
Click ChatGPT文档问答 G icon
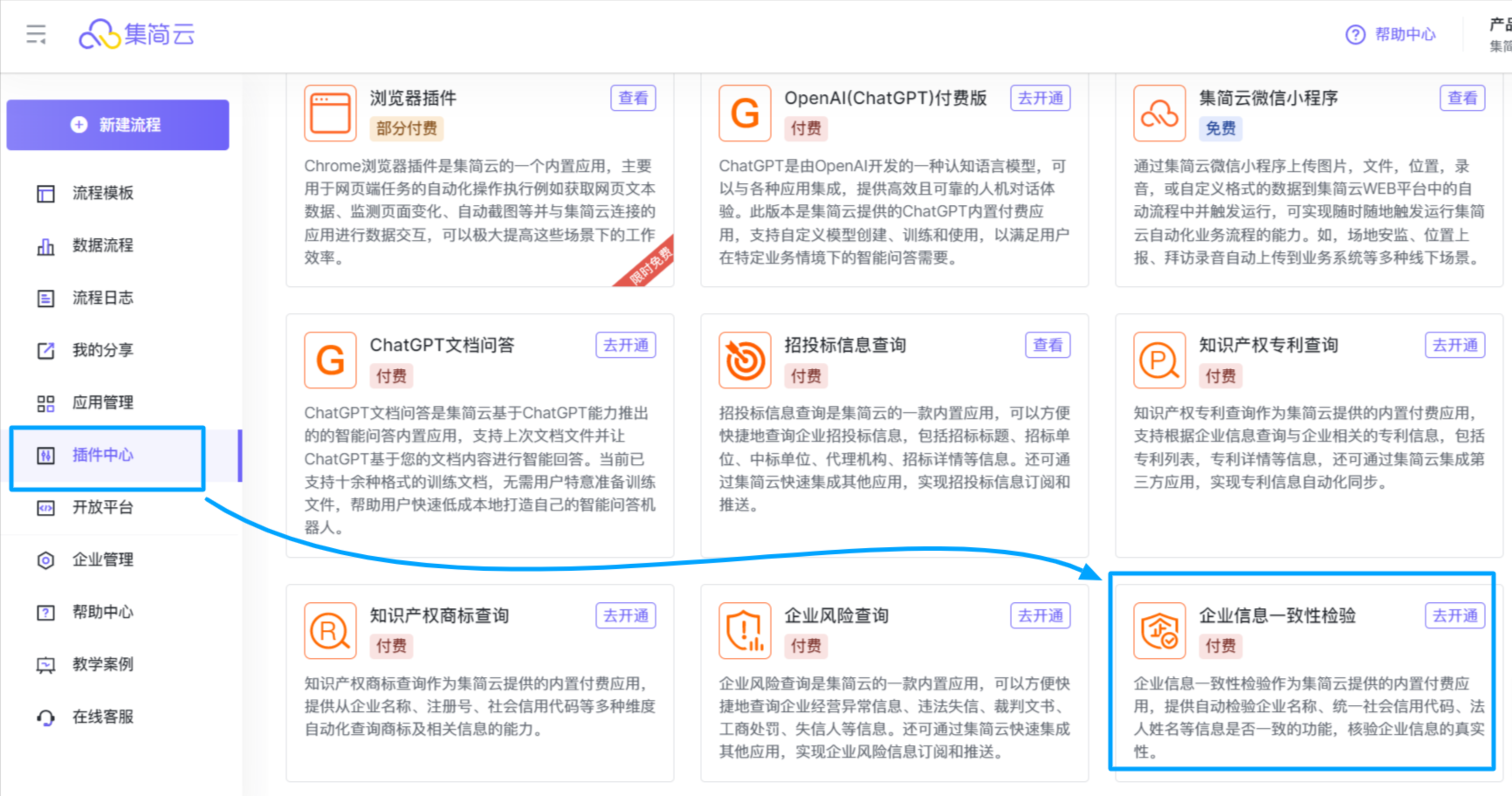[330, 360]
